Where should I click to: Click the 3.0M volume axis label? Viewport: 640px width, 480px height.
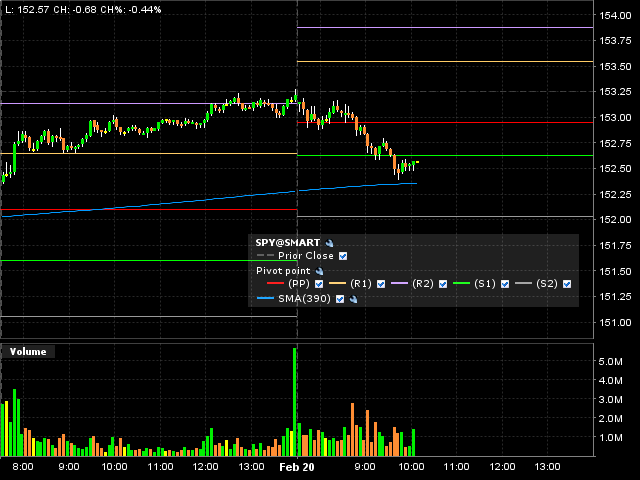tap(611, 399)
